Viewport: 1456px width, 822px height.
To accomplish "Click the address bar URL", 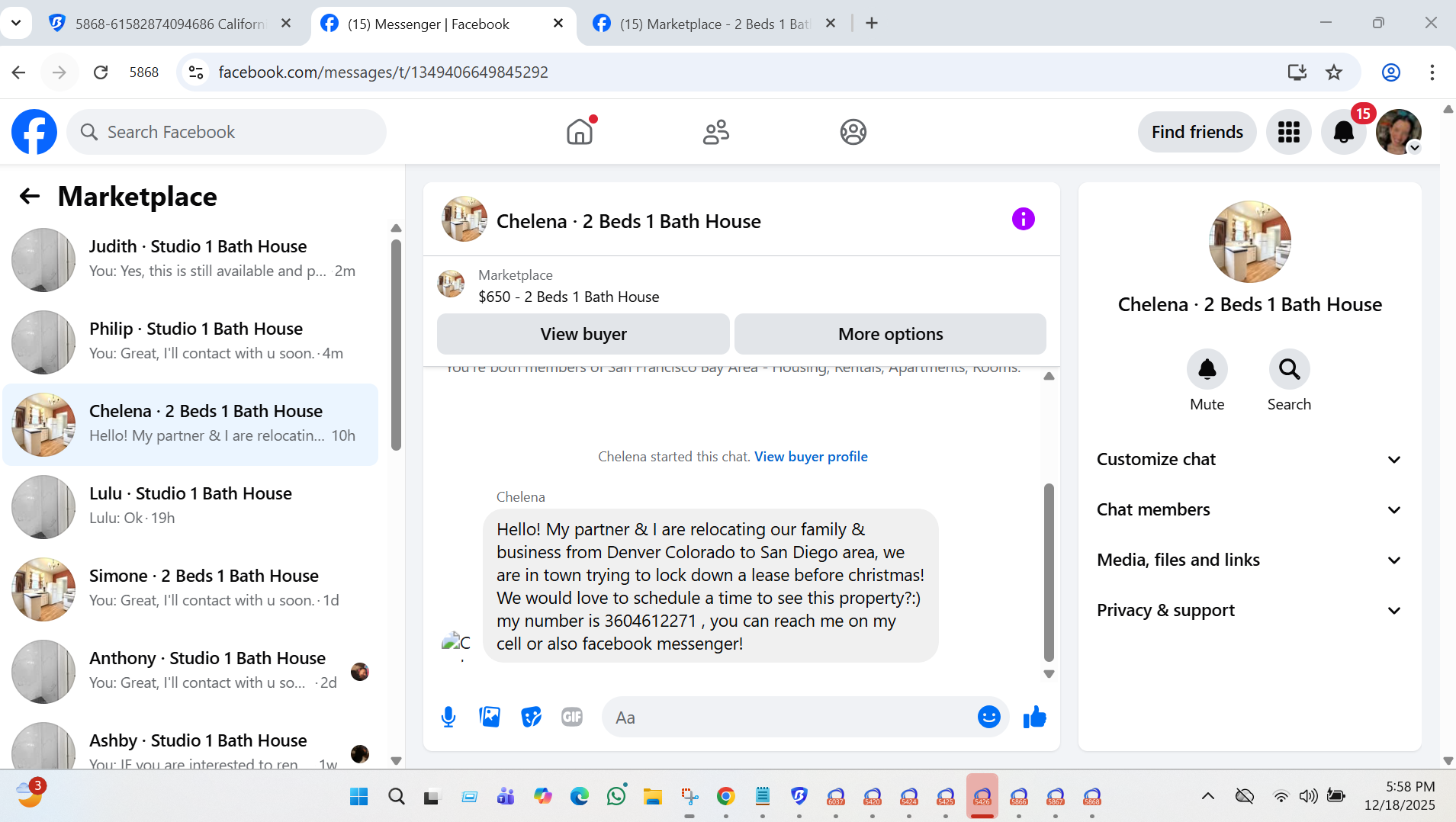I will click(383, 72).
